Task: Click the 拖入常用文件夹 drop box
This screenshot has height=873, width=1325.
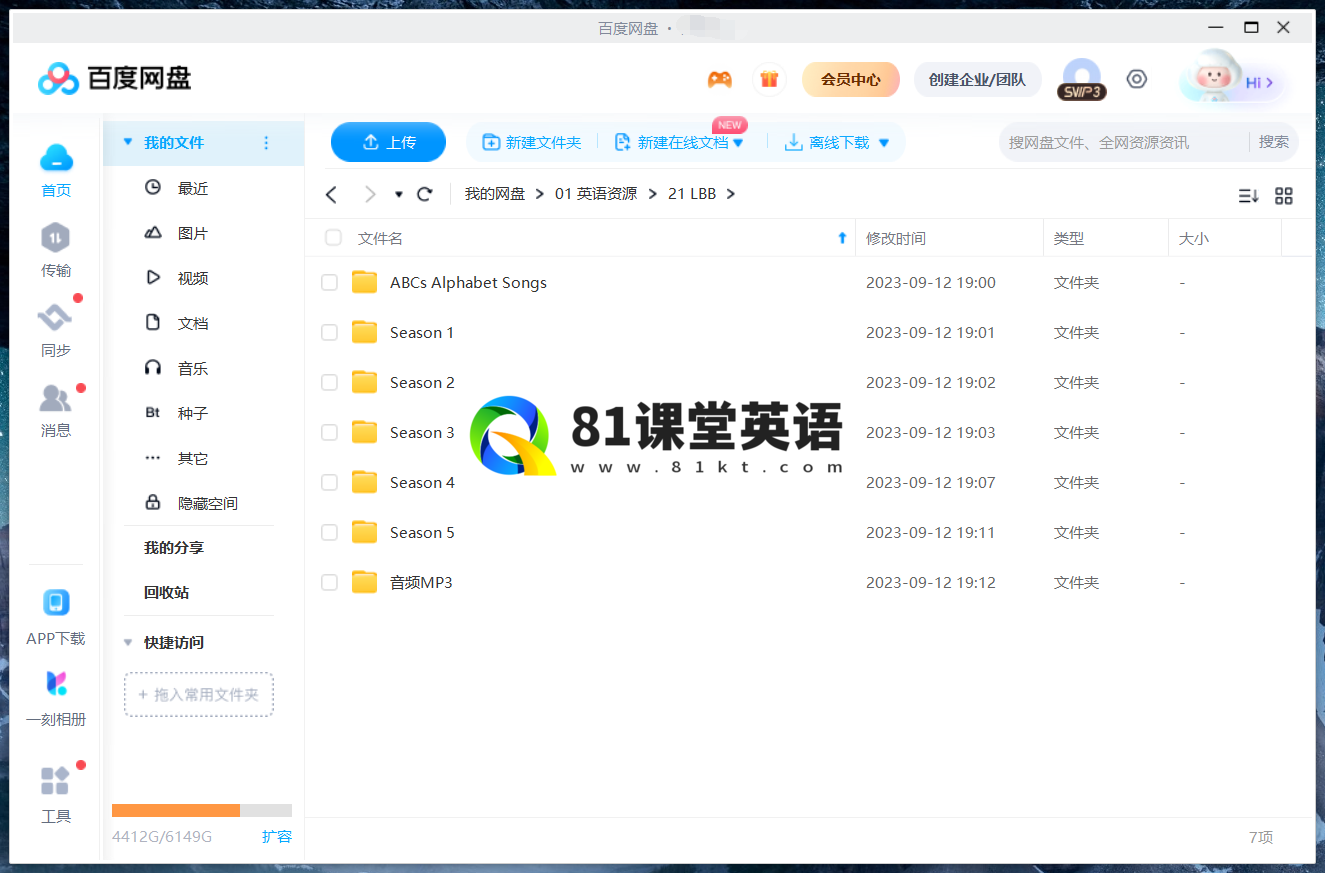Action: pyautogui.click(x=199, y=694)
